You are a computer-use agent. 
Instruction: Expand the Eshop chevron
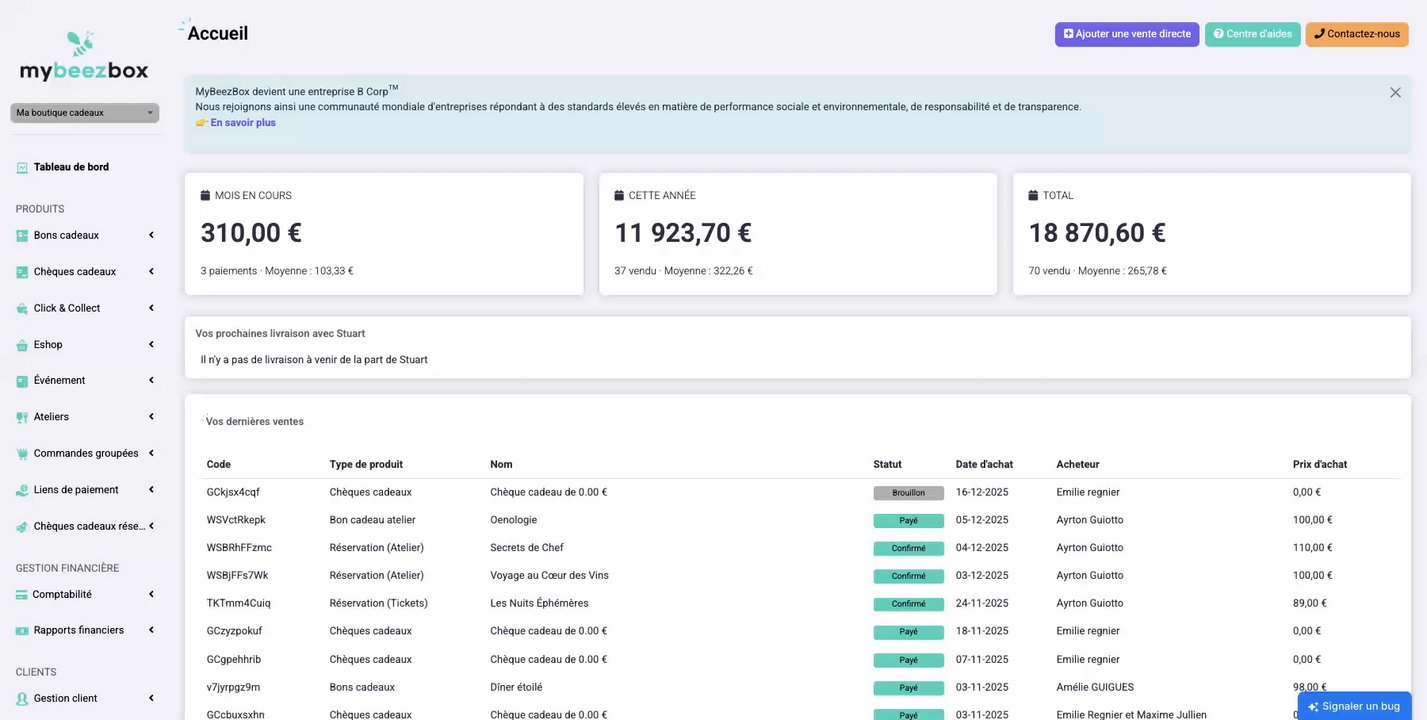click(x=151, y=344)
